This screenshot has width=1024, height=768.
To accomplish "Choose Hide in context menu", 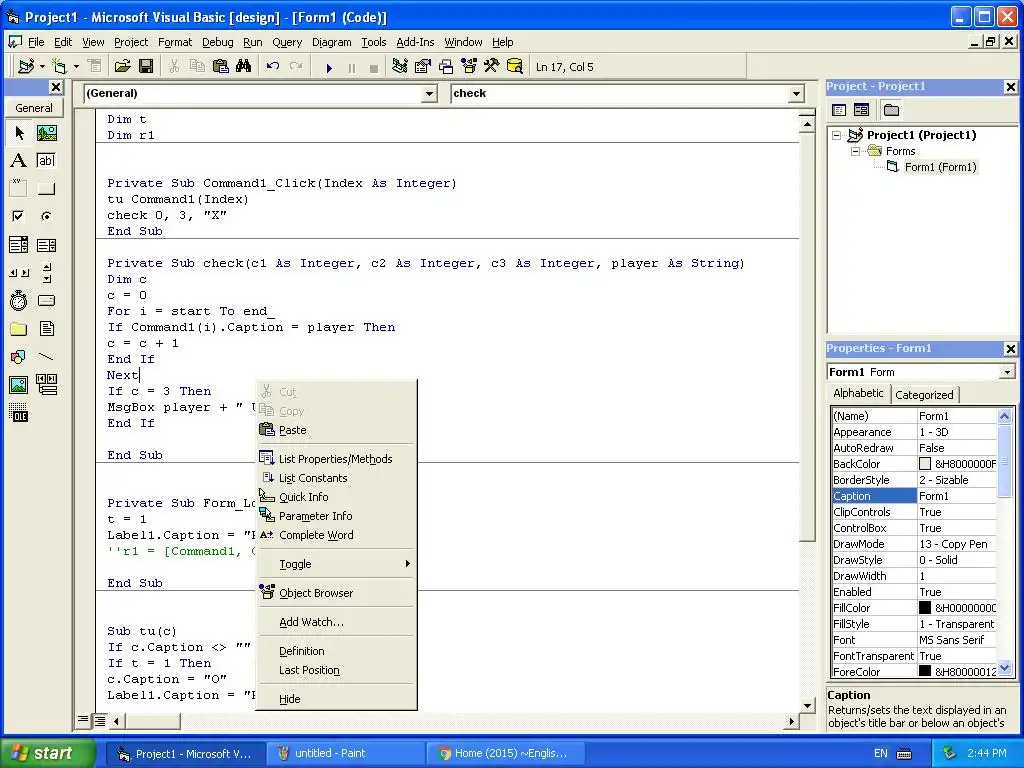I will click(336, 699).
